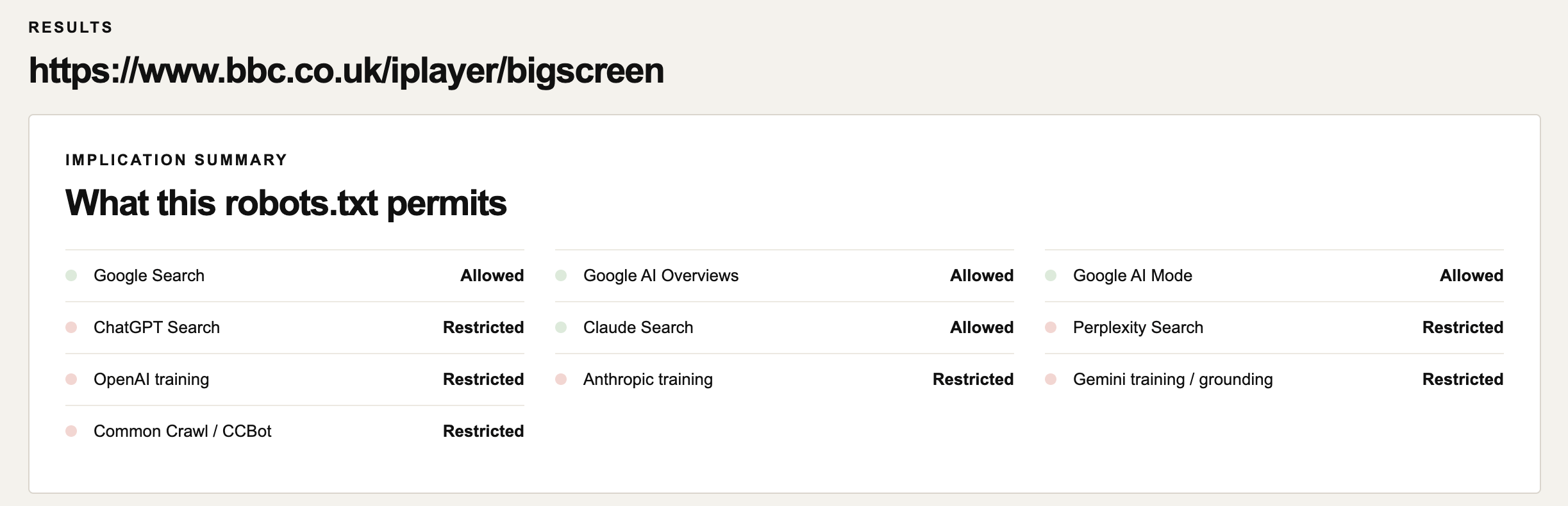
Task: Click the Restricted status for ChatGPT Search
Action: (483, 327)
